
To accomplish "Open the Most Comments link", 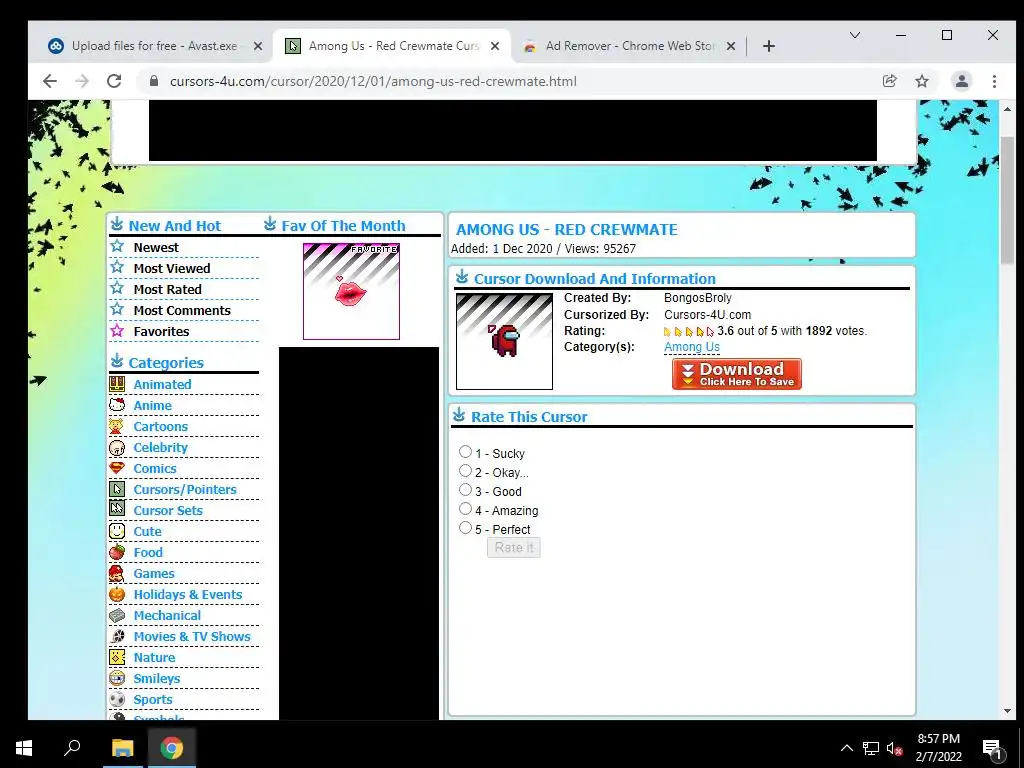I will [x=182, y=310].
